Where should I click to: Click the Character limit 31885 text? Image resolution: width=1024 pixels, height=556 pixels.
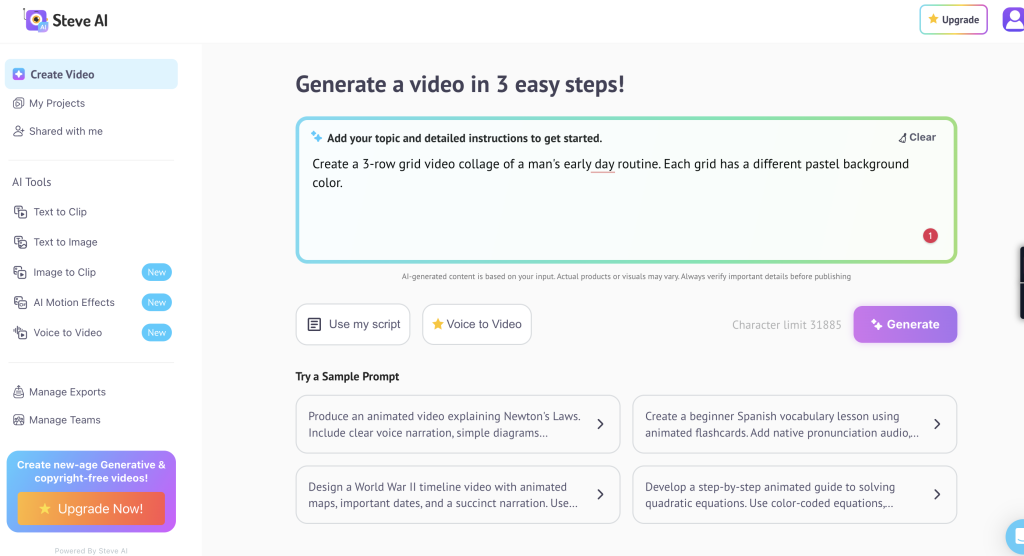tap(786, 325)
